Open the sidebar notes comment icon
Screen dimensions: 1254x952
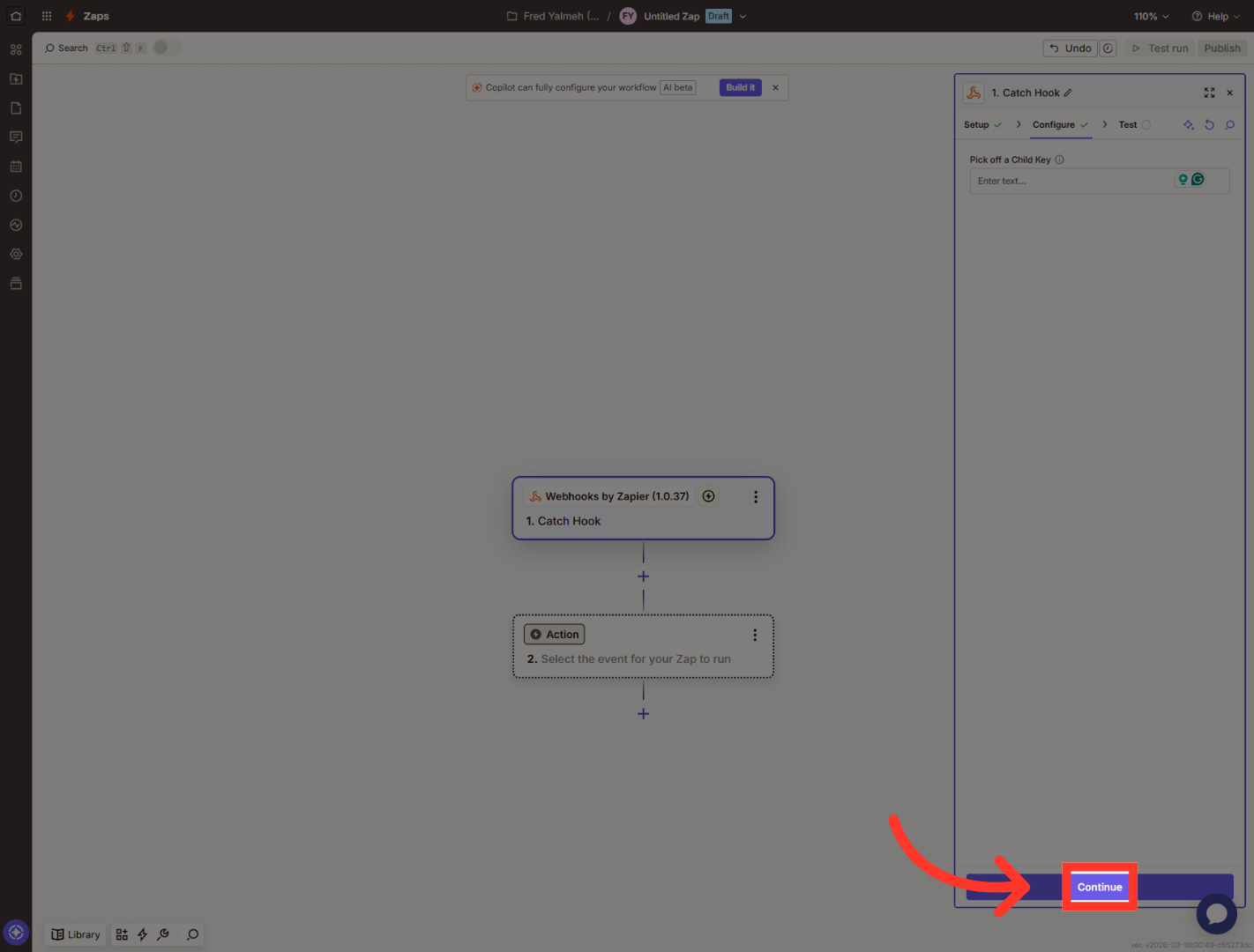point(16,137)
